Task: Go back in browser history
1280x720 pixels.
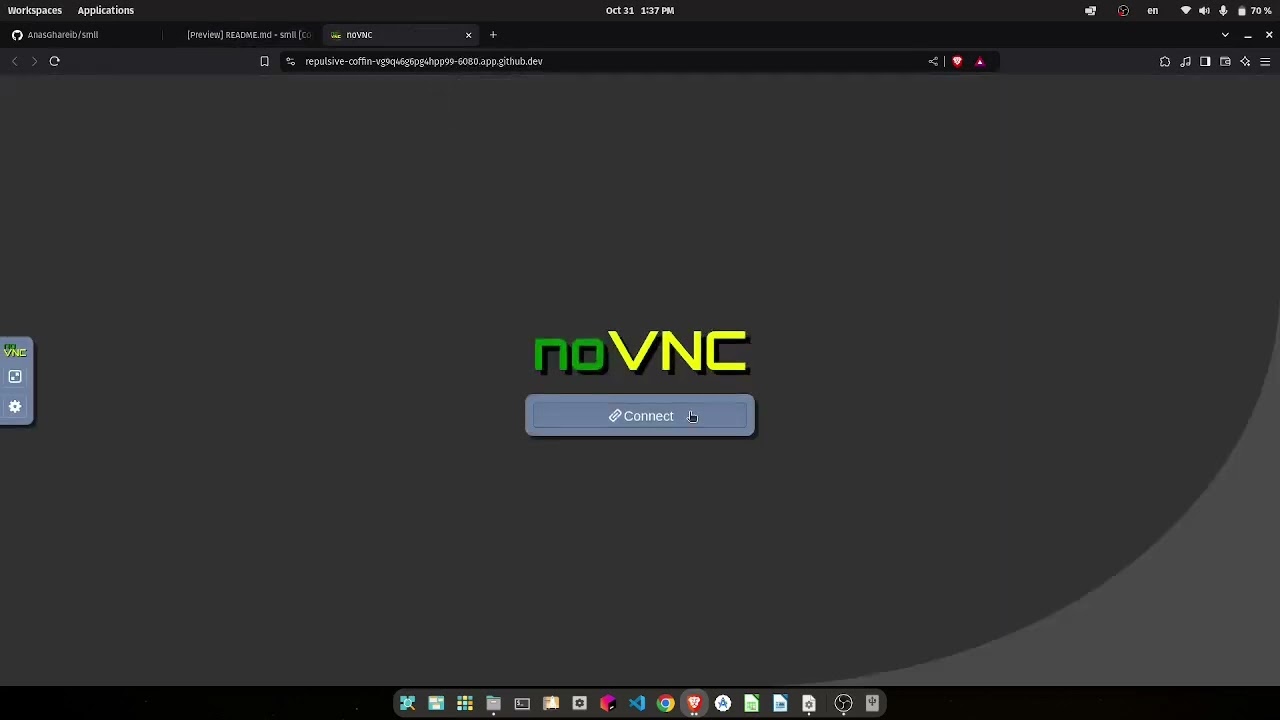Action: coord(15,61)
